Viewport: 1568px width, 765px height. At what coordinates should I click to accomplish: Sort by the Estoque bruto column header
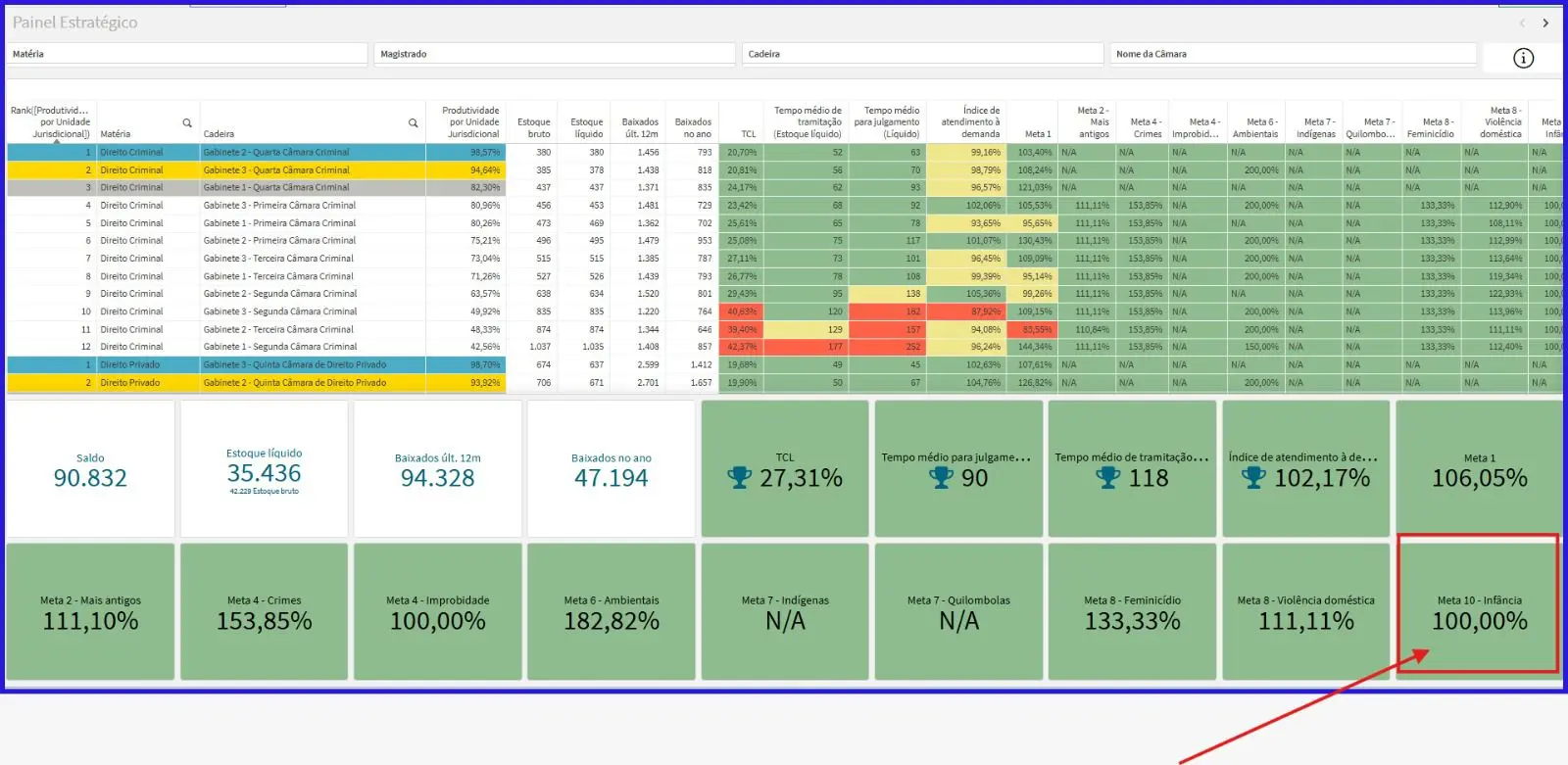coord(534,127)
